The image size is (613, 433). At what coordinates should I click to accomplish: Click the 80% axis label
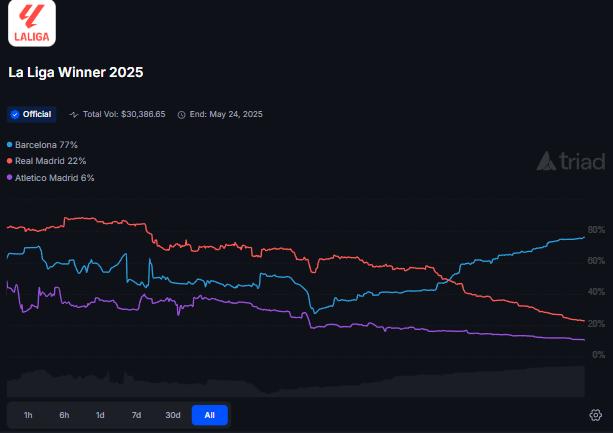pyautogui.click(x=596, y=230)
